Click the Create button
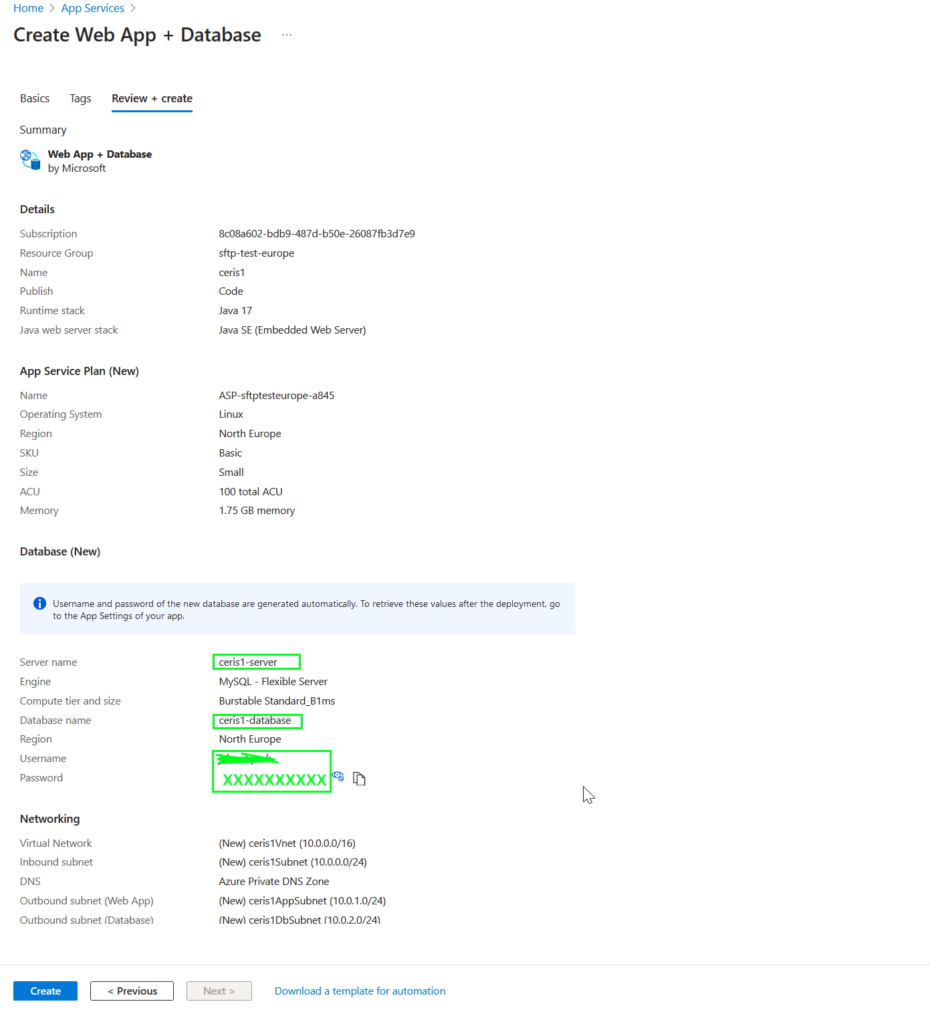930x1024 pixels. 45,991
